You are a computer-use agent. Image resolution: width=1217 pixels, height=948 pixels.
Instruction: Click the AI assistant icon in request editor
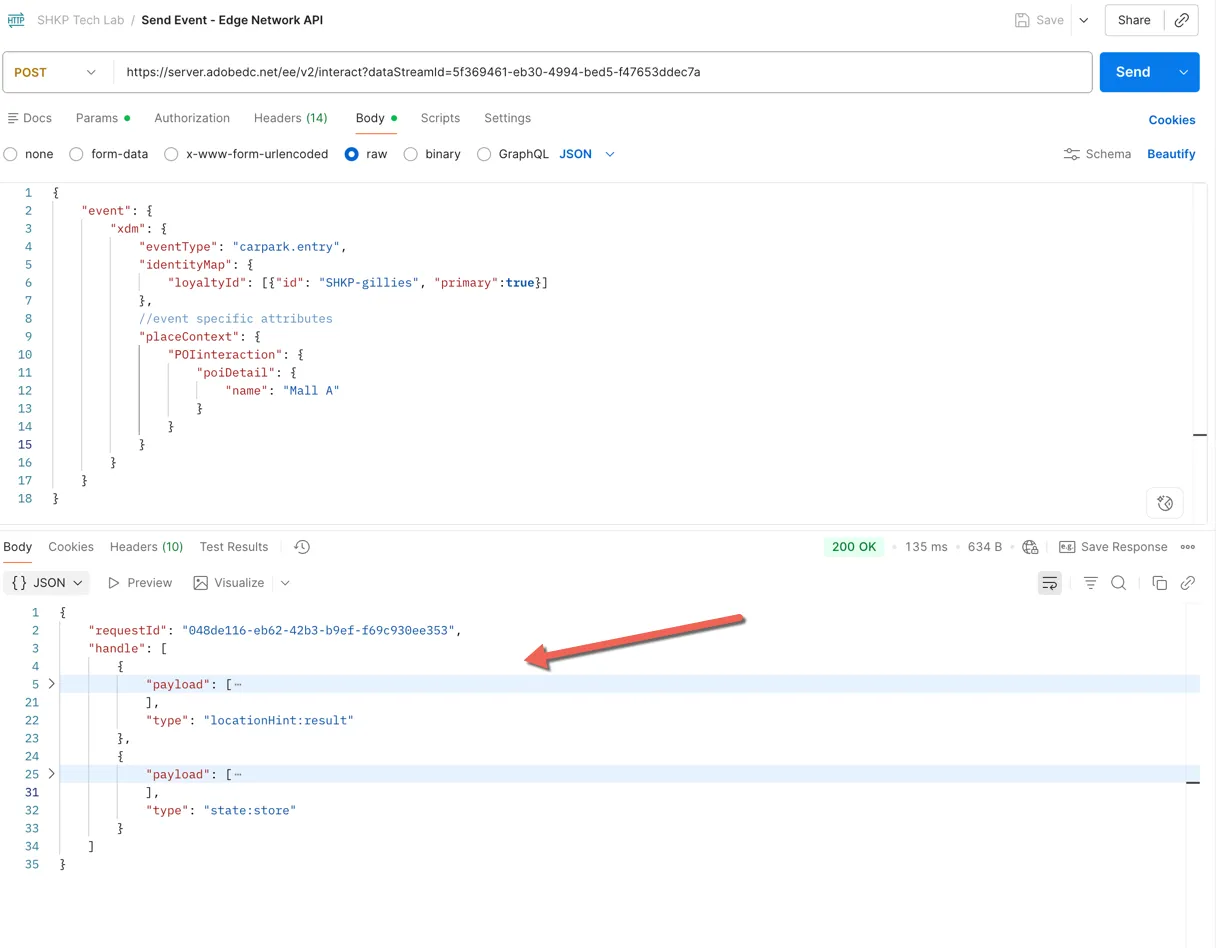pyautogui.click(x=1165, y=503)
